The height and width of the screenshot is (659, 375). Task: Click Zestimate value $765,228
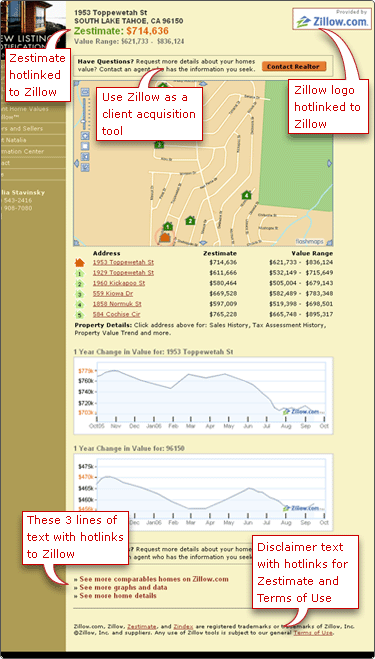(223, 314)
